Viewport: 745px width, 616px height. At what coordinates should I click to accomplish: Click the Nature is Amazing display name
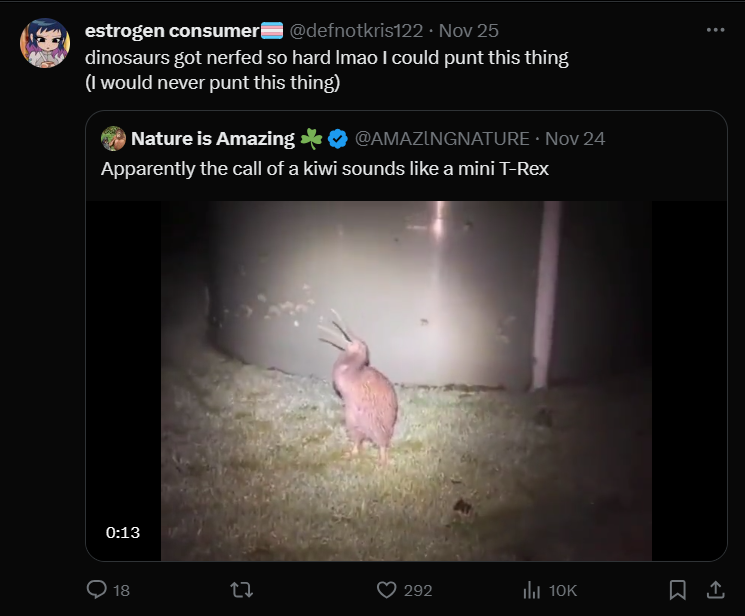coord(213,139)
